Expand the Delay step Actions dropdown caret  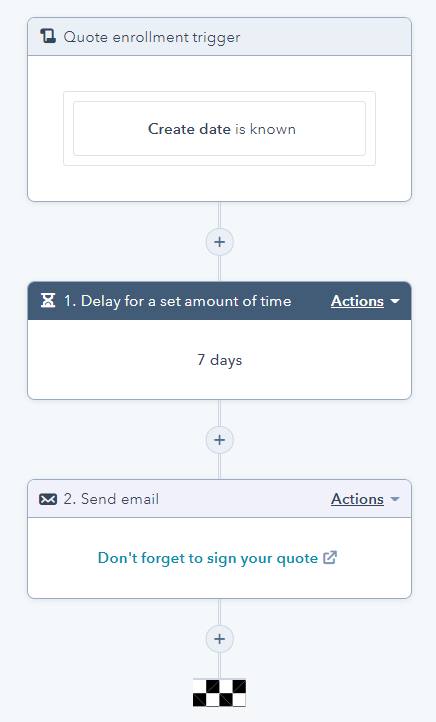pos(395,301)
